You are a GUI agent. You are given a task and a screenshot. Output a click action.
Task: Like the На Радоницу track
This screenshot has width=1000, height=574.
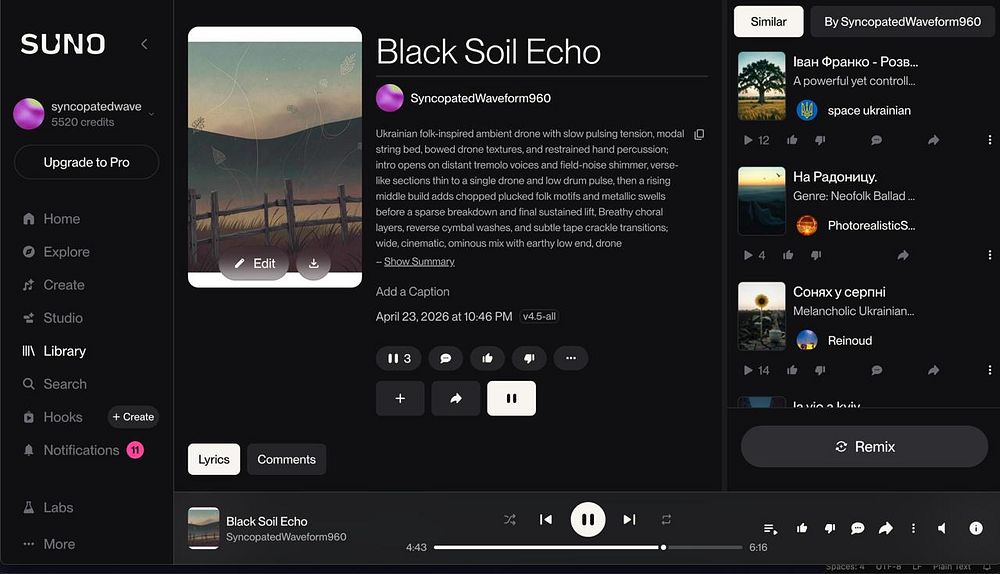point(788,255)
